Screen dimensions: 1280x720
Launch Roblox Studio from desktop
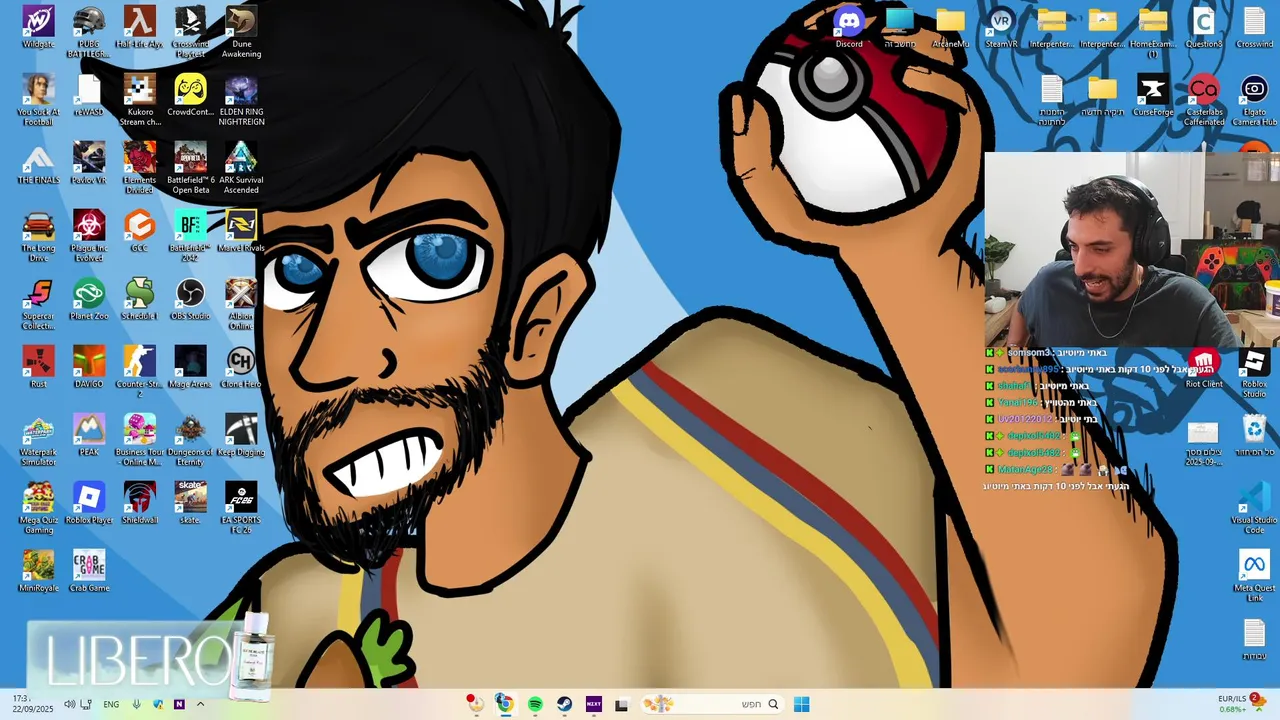[1254, 372]
